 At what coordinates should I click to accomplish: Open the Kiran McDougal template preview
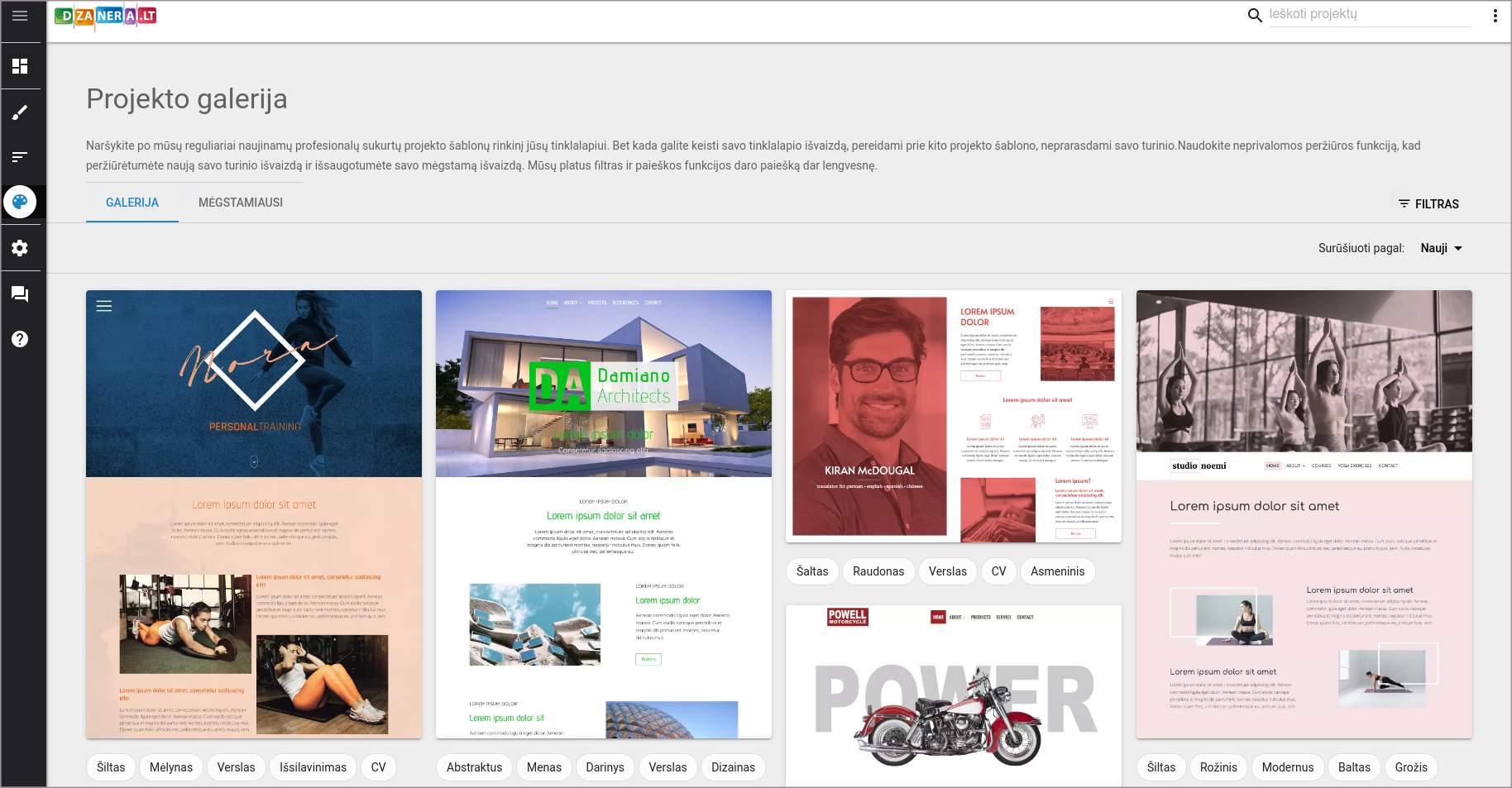click(954, 417)
